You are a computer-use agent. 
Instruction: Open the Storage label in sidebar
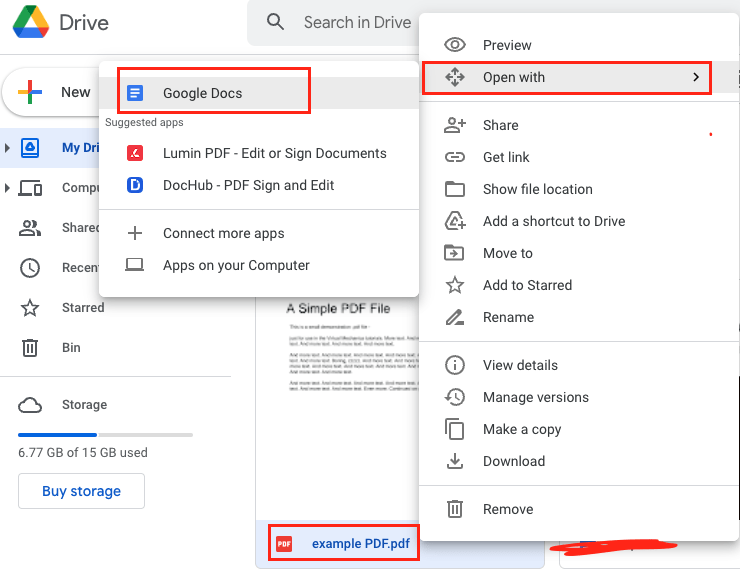pyautogui.click(x=84, y=405)
